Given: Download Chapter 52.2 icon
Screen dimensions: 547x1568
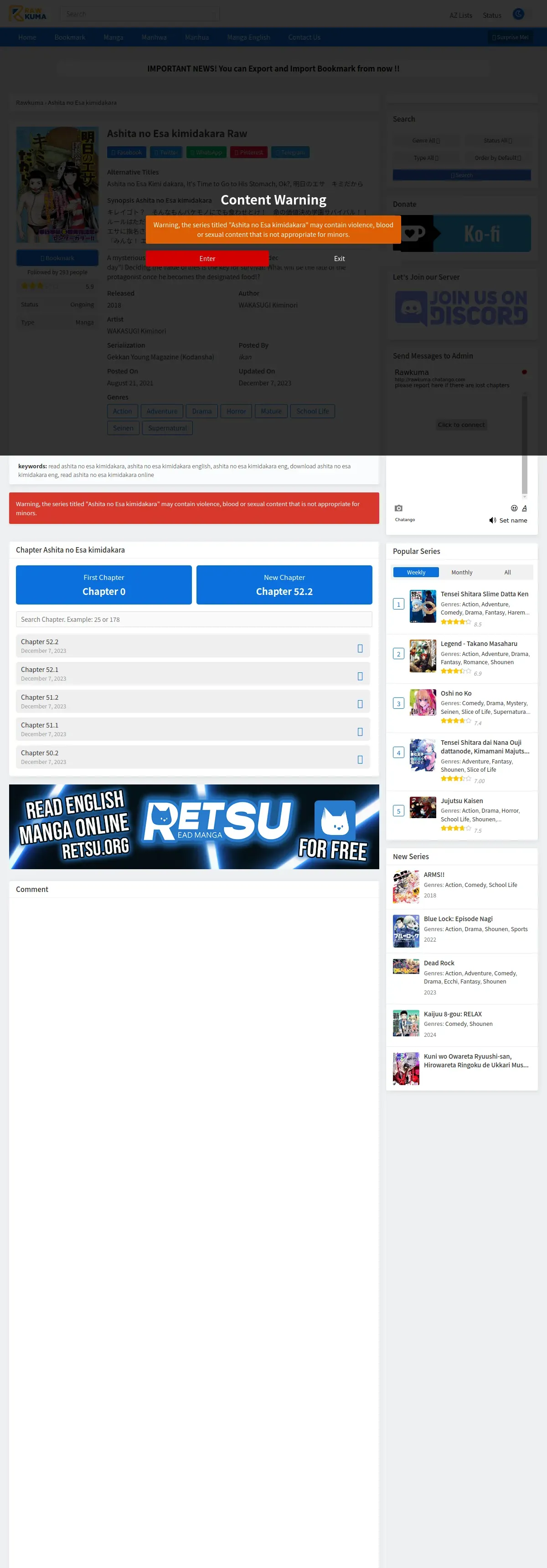Looking at the screenshot, I should point(360,648).
